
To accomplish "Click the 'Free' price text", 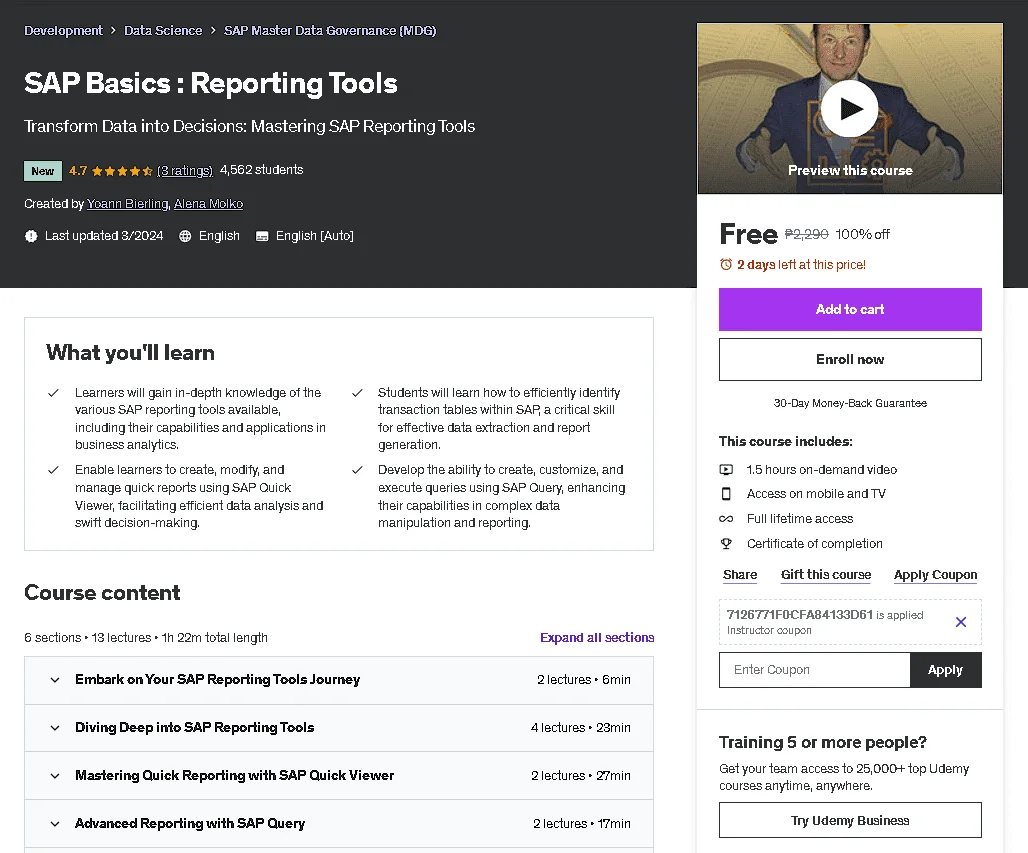I will pos(748,234).
